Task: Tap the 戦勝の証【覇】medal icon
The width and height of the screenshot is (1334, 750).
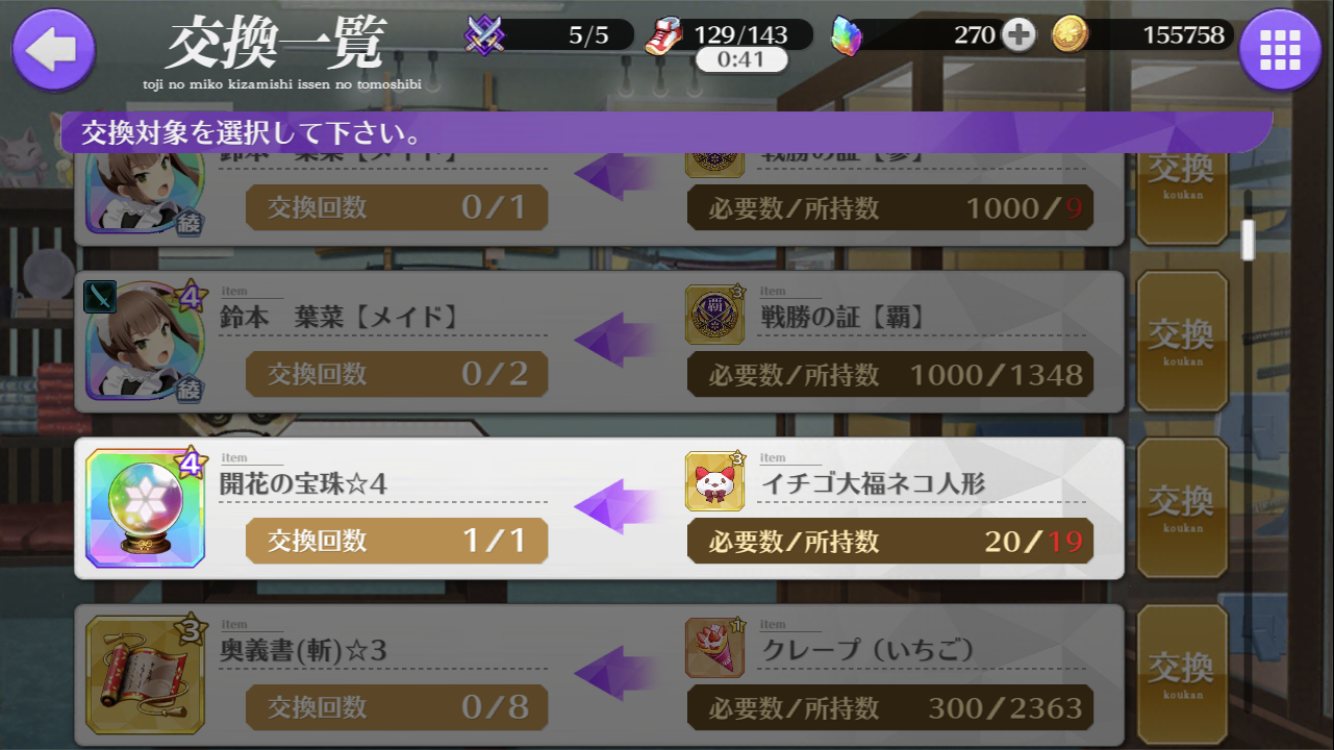Action: (x=715, y=315)
